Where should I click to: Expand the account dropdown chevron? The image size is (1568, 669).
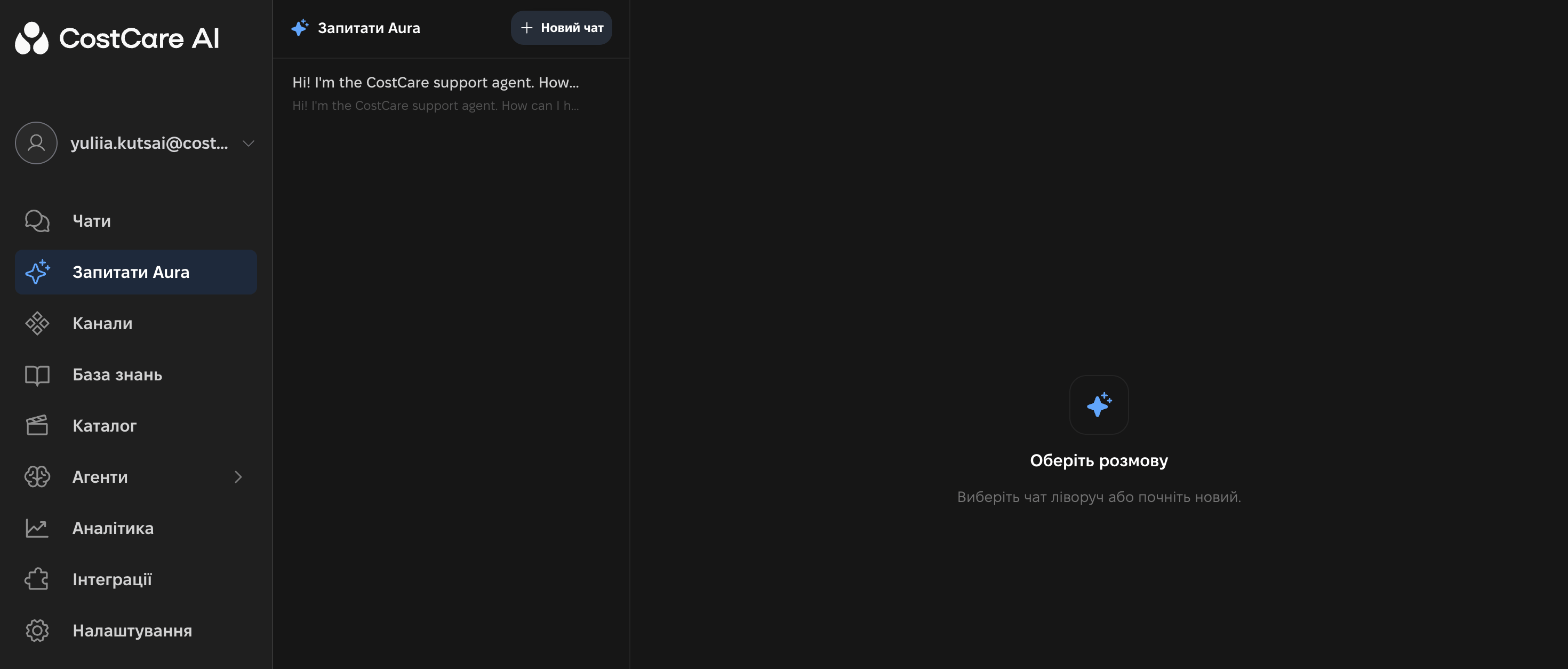coord(249,144)
